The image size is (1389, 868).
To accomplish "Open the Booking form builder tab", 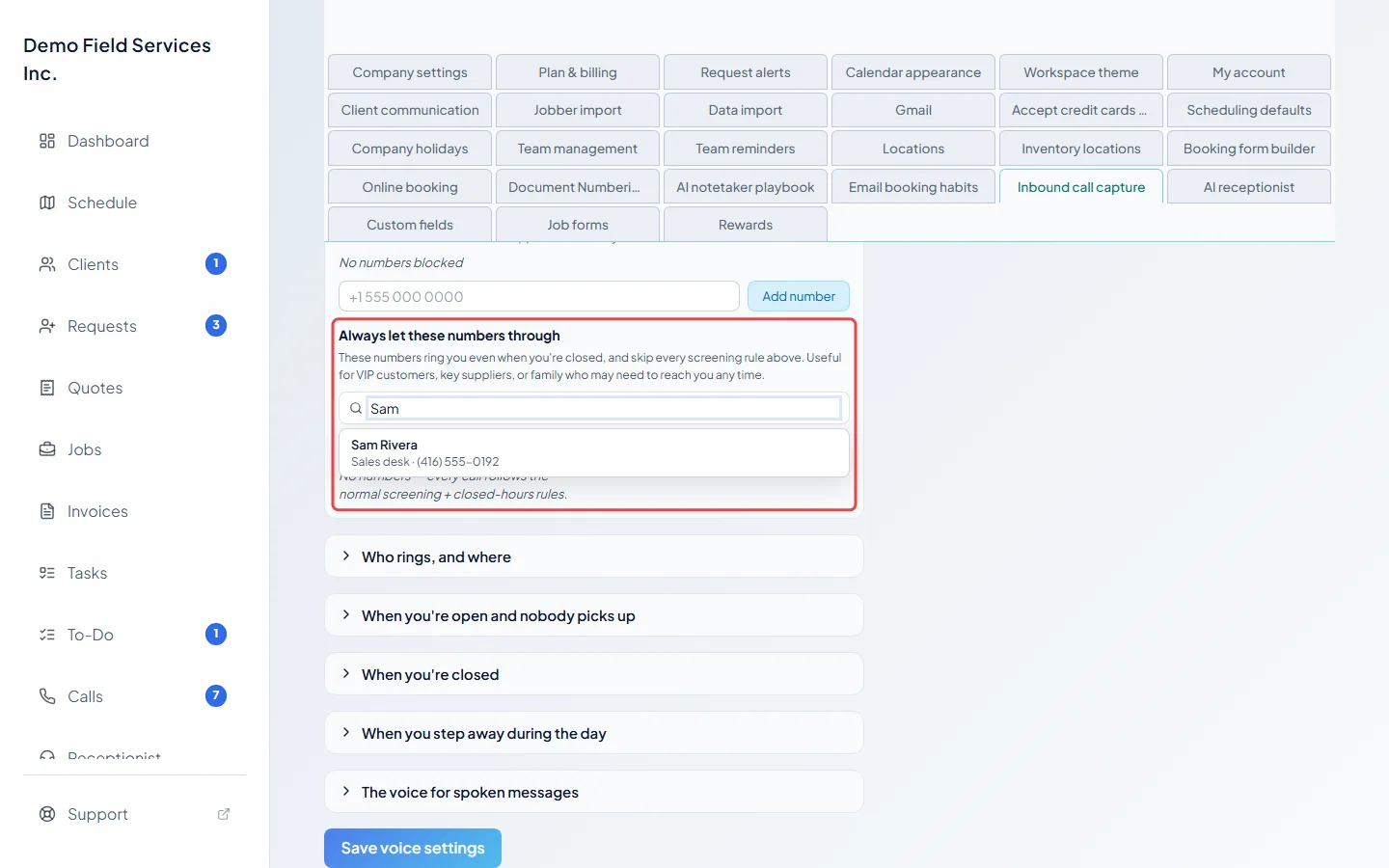I will (x=1249, y=149).
